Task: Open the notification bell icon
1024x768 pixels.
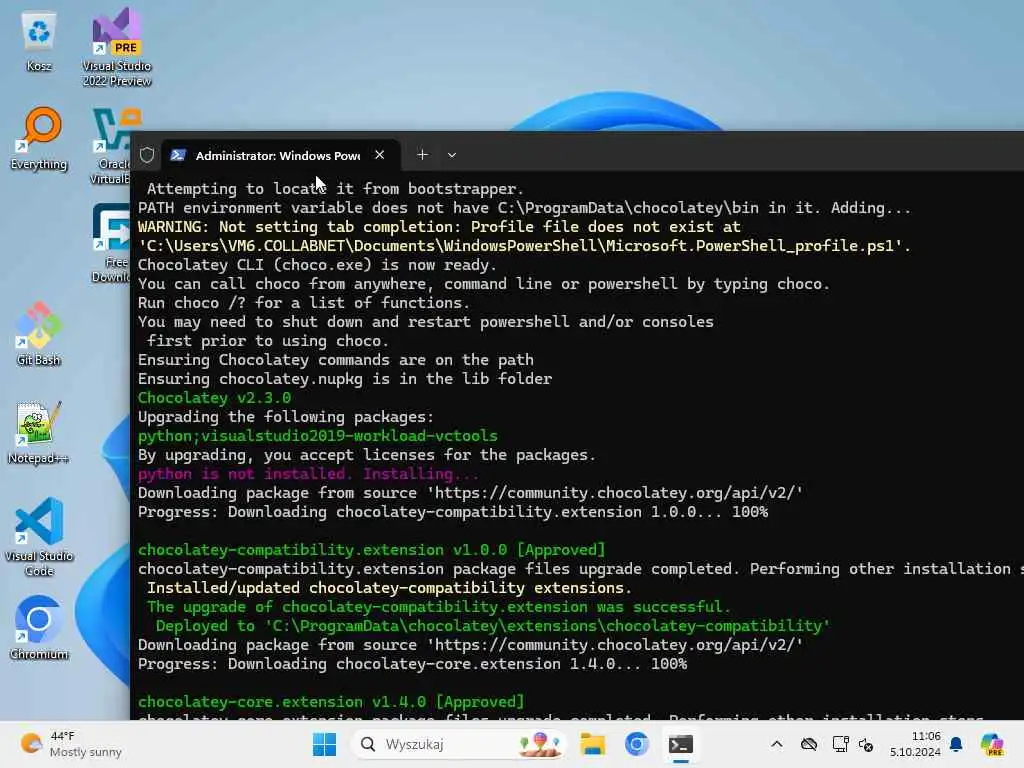Action: point(957,744)
